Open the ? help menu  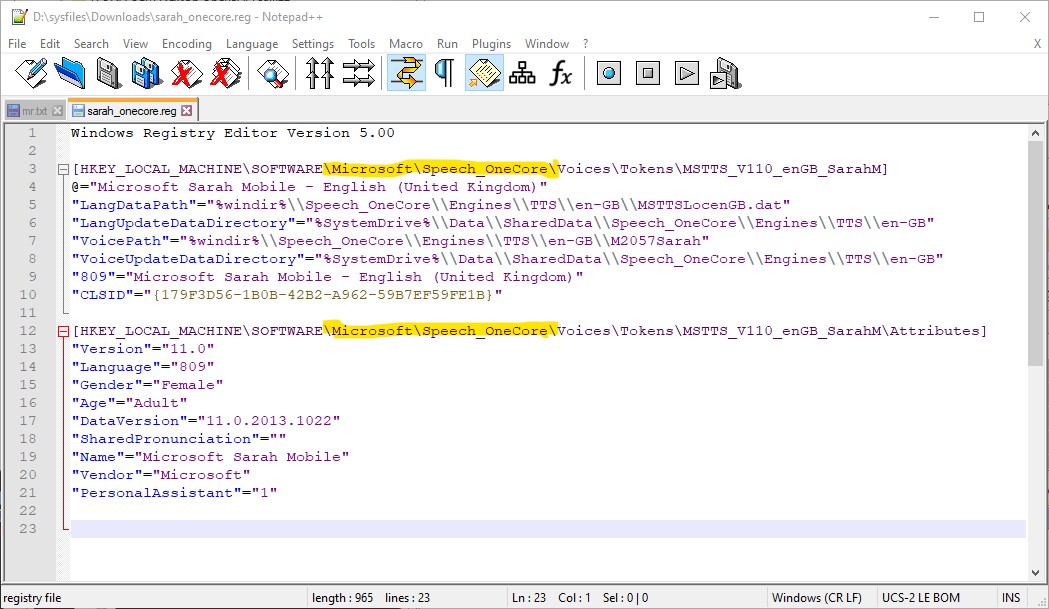click(x=585, y=44)
